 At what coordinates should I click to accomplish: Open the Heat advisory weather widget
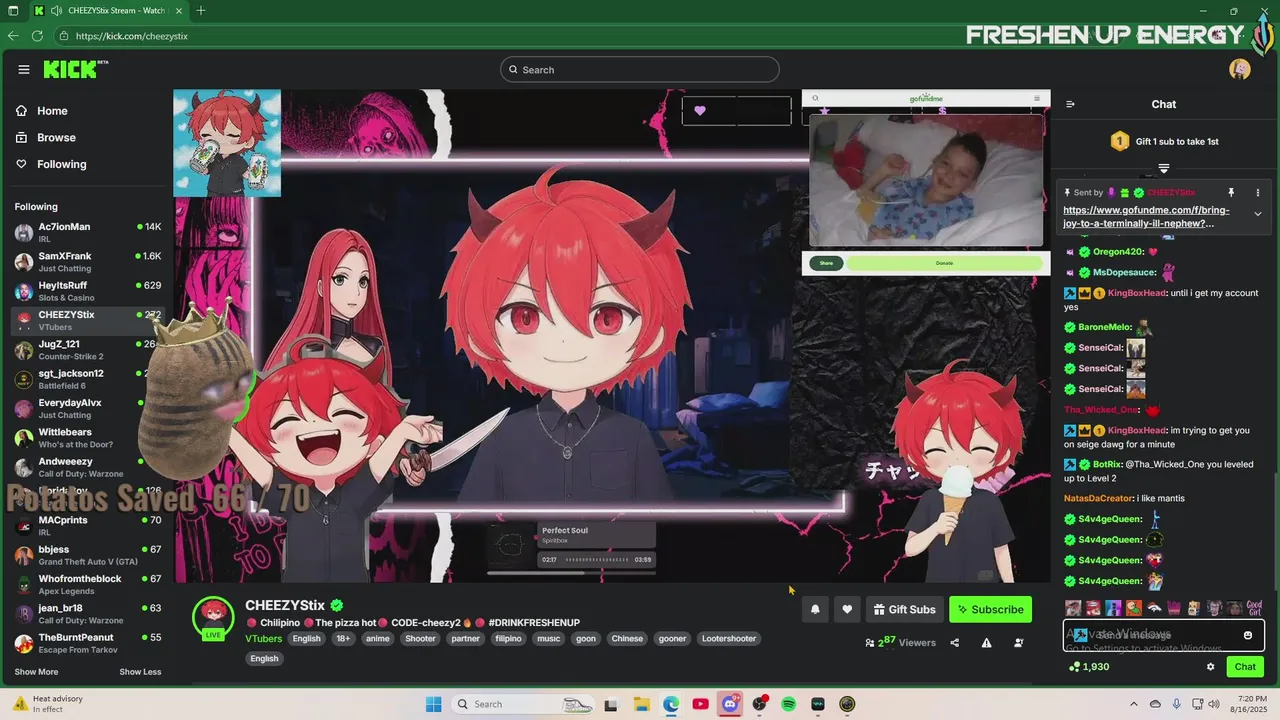[48, 704]
